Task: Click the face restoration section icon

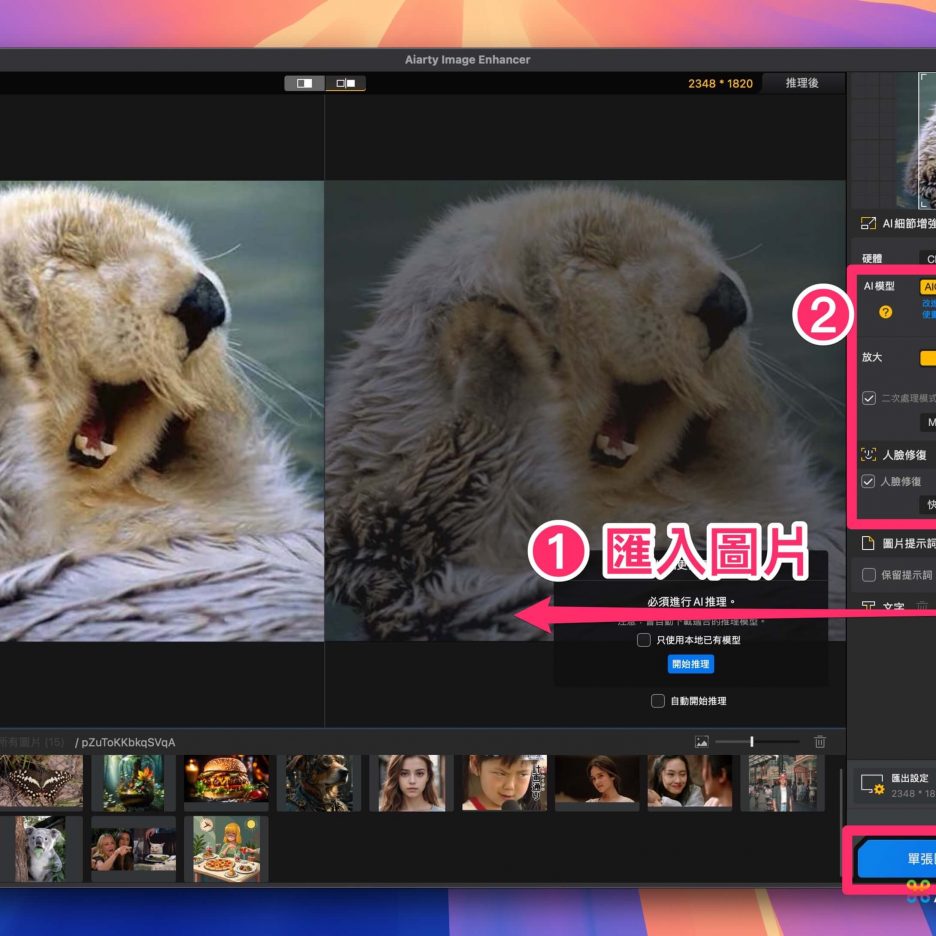Action: point(868,454)
